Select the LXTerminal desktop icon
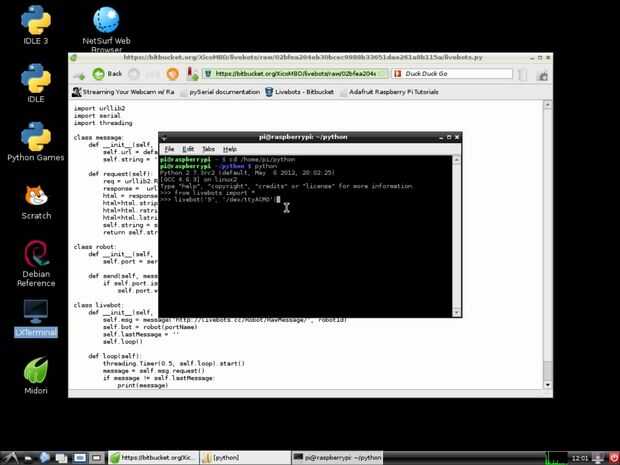Viewport: 620px width, 465px height. (x=36, y=318)
